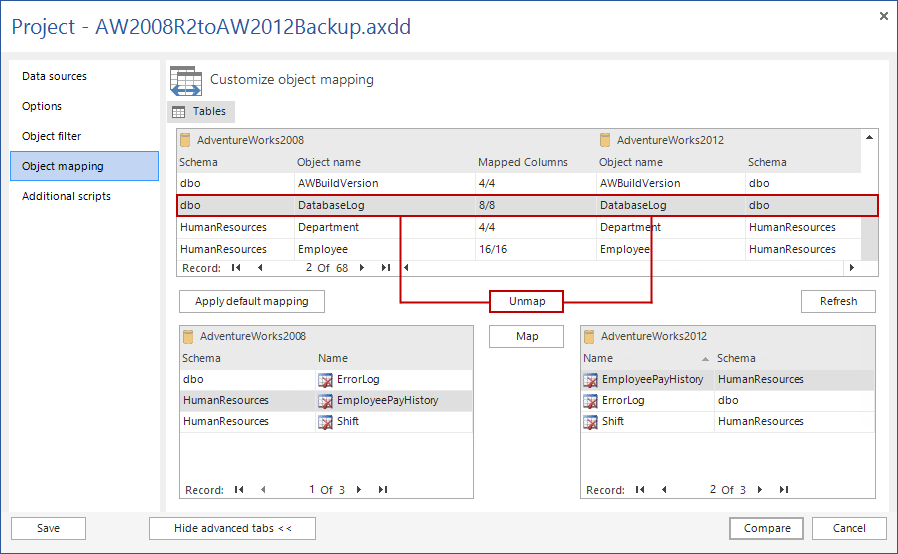Screen dimensions: 898x554
Task: Go to previous record in AdventureWorks2012 unmapped list
Action: [664, 489]
